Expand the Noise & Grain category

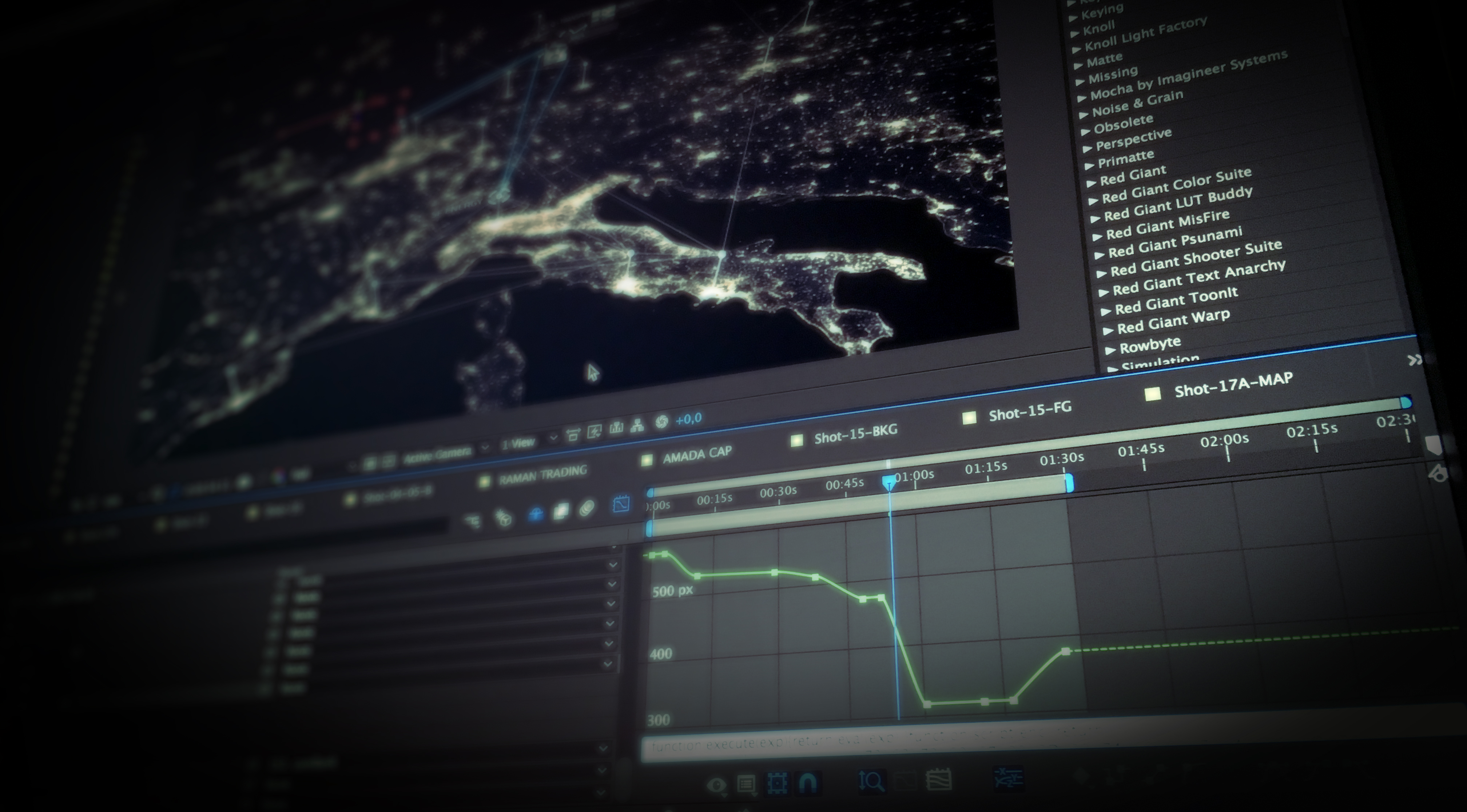coord(1083,115)
